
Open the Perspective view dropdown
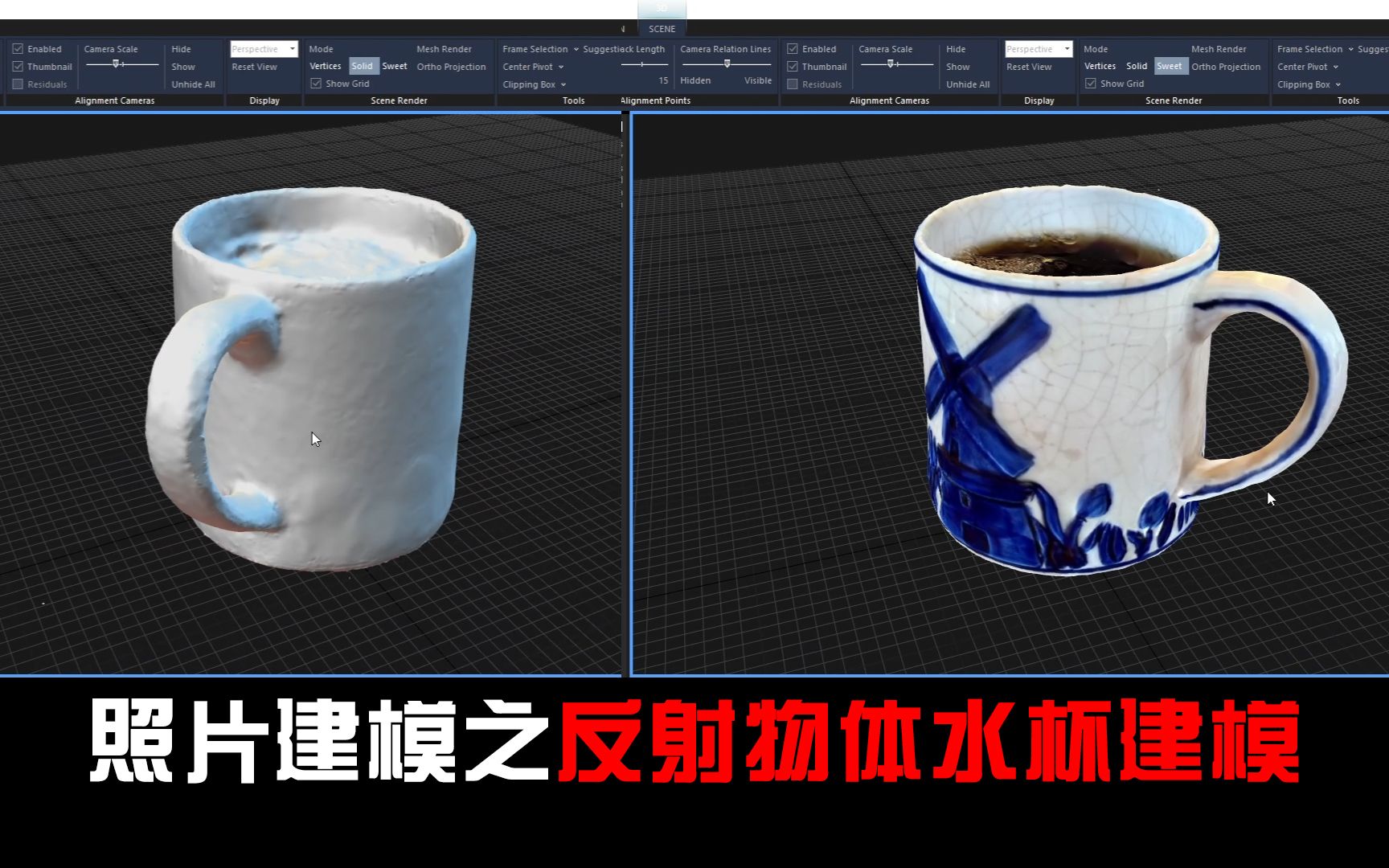click(x=263, y=48)
